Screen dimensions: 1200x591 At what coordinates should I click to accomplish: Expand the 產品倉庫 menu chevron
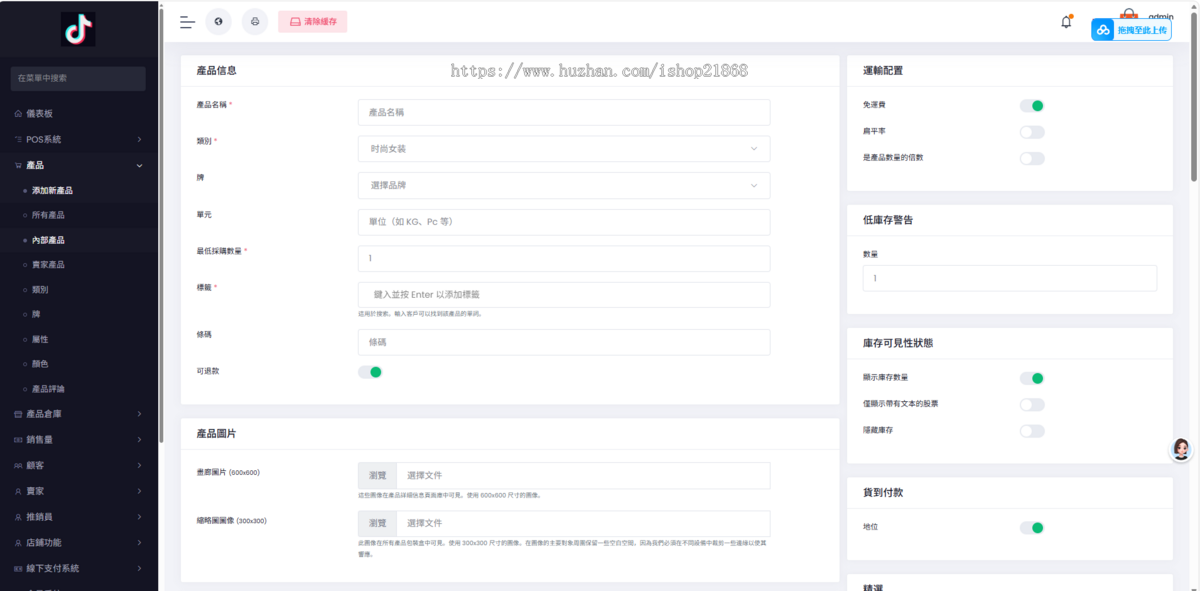(139, 414)
